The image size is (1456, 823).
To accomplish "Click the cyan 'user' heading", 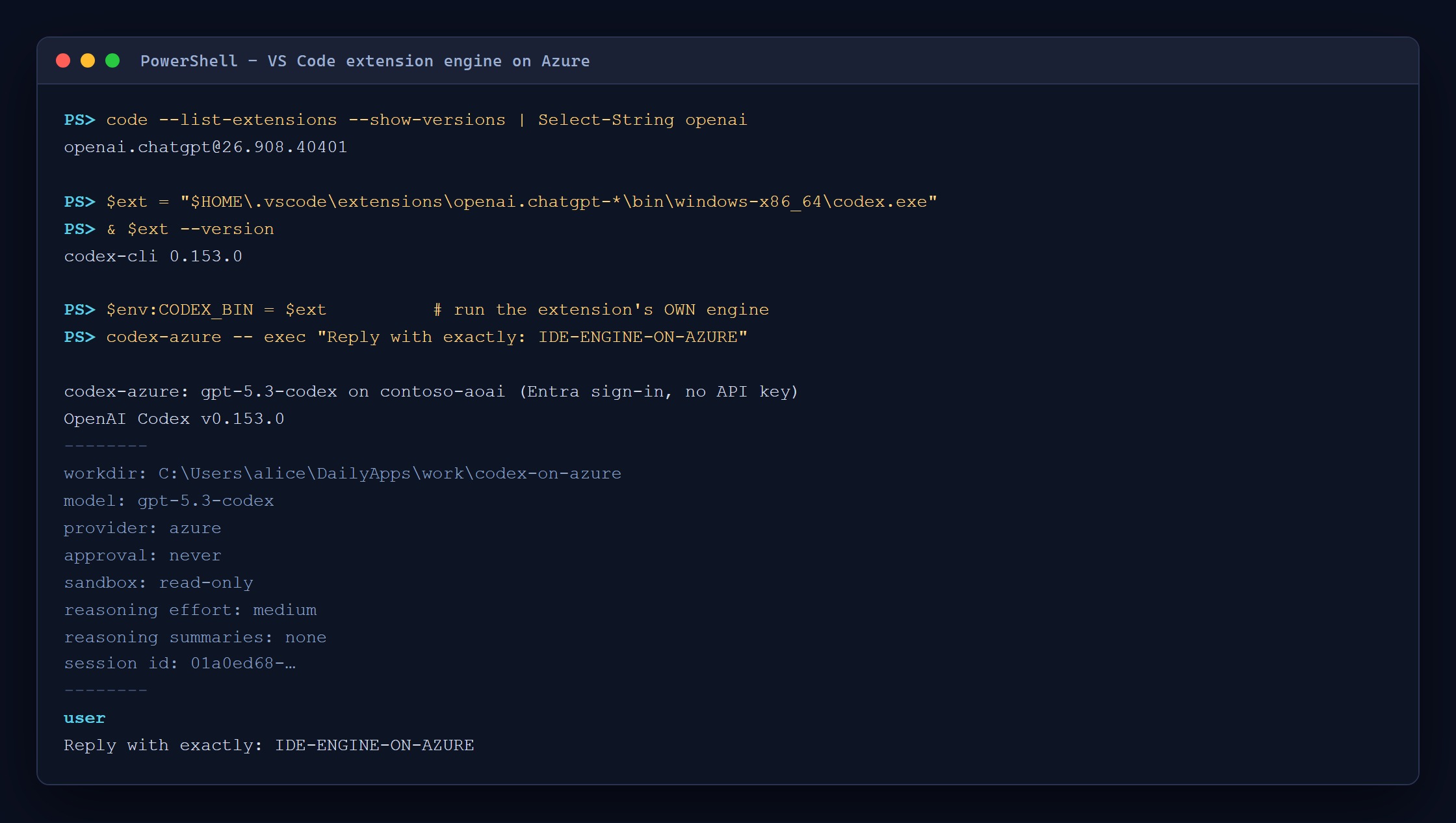I will [x=84, y=718].
